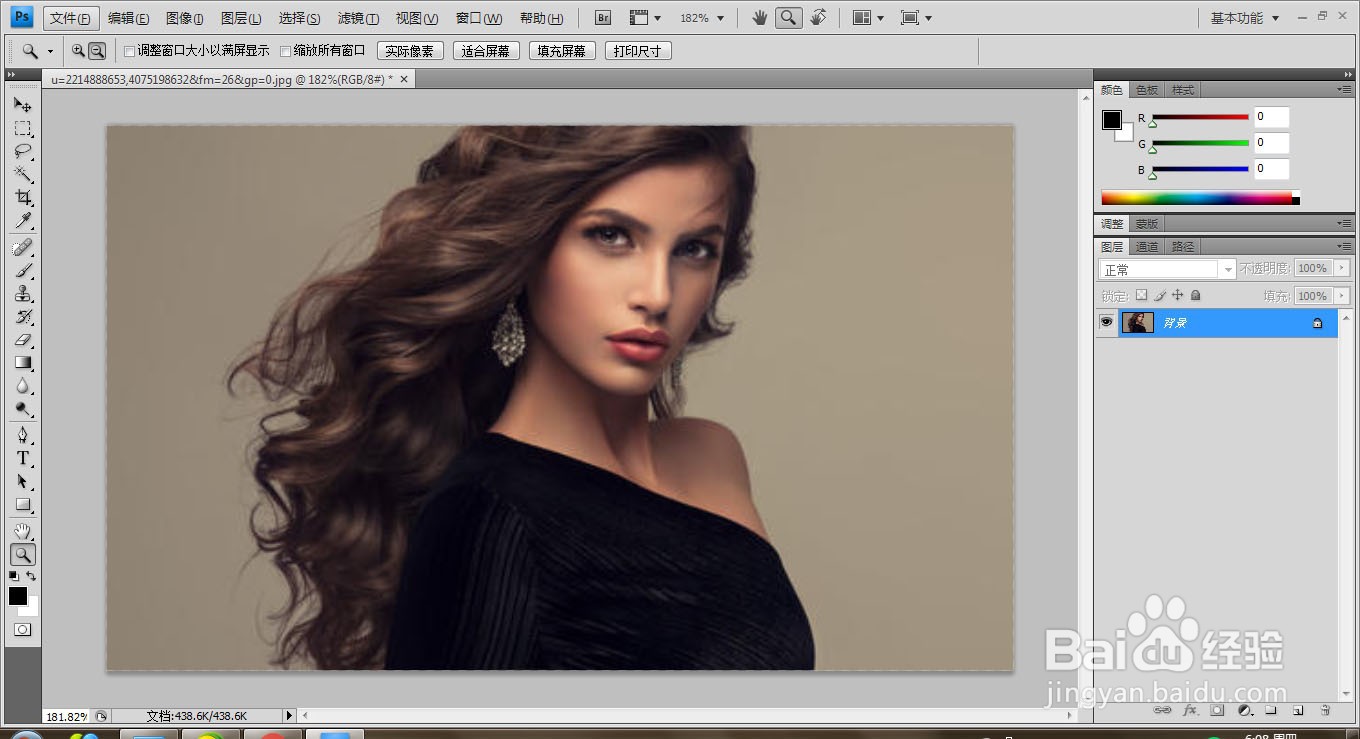Launch Bridge with Br button

[602, 18]
